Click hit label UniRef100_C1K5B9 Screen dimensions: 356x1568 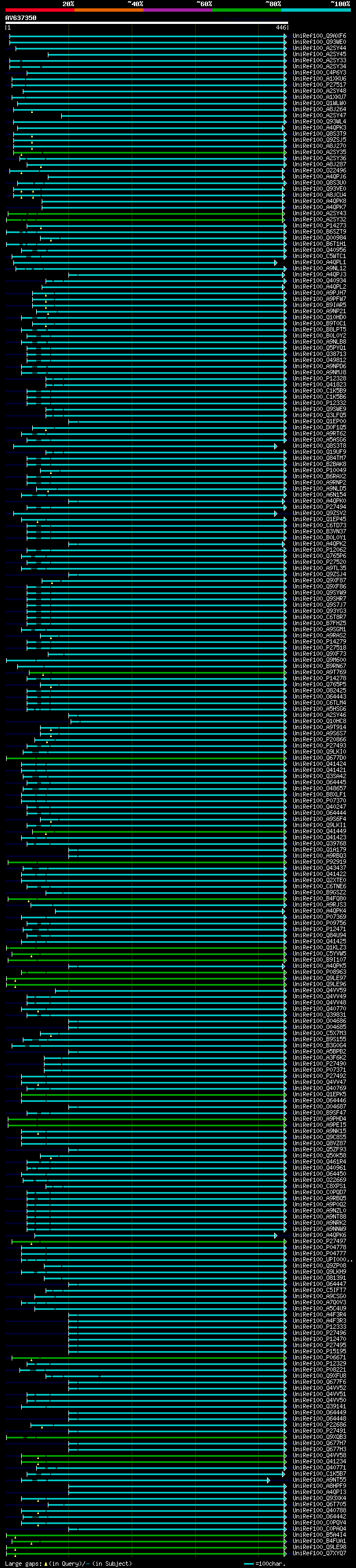tap(319, 392)
